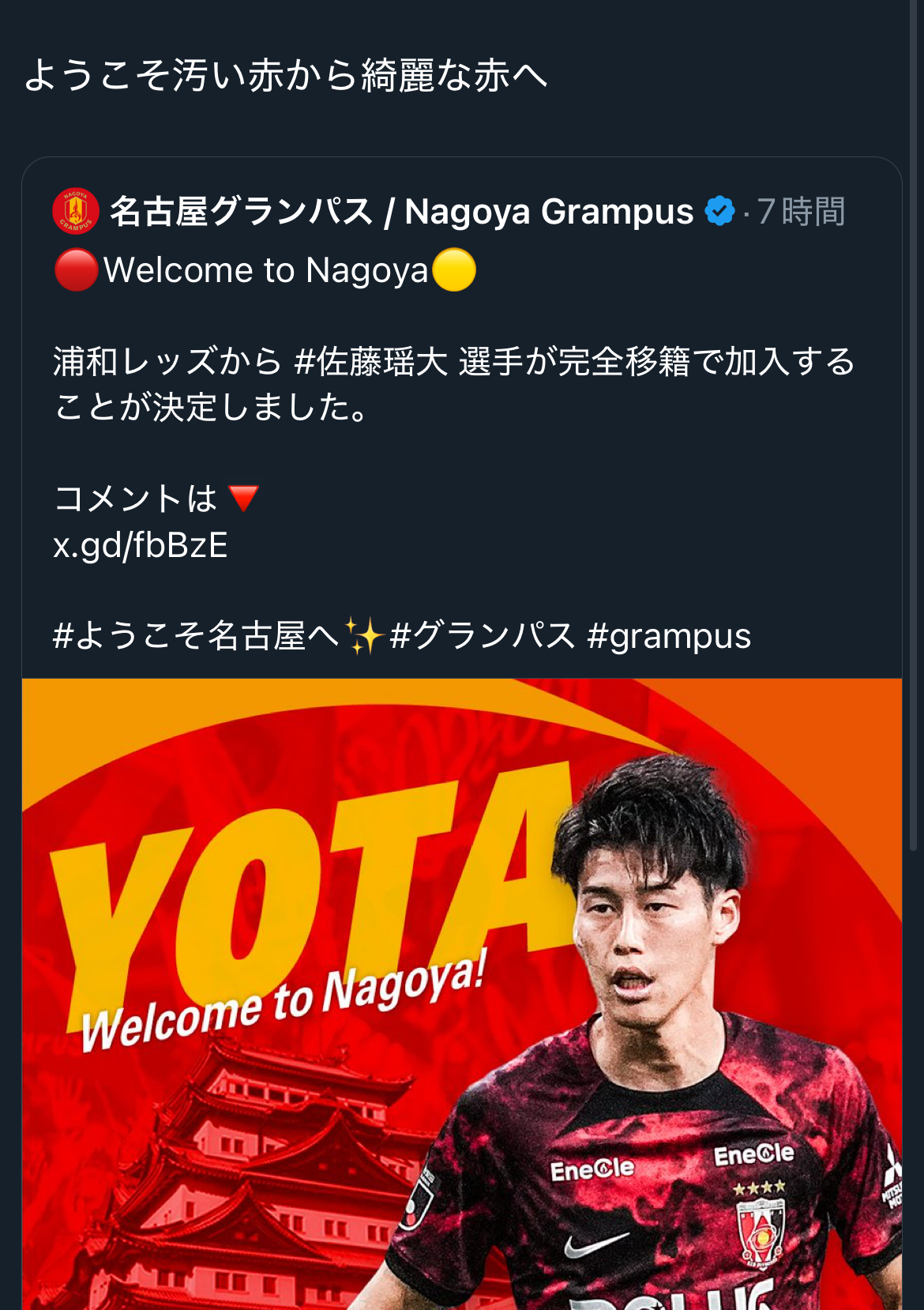
Task: Click the red downward triangle emoji
Action: click(243, 499)
